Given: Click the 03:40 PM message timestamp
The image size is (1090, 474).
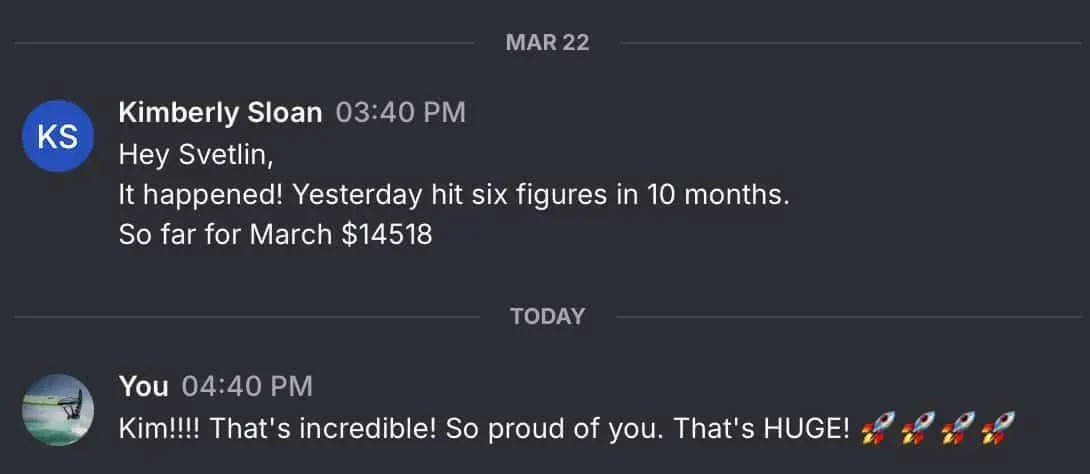Looking at the screenshot, I should 400,113.
